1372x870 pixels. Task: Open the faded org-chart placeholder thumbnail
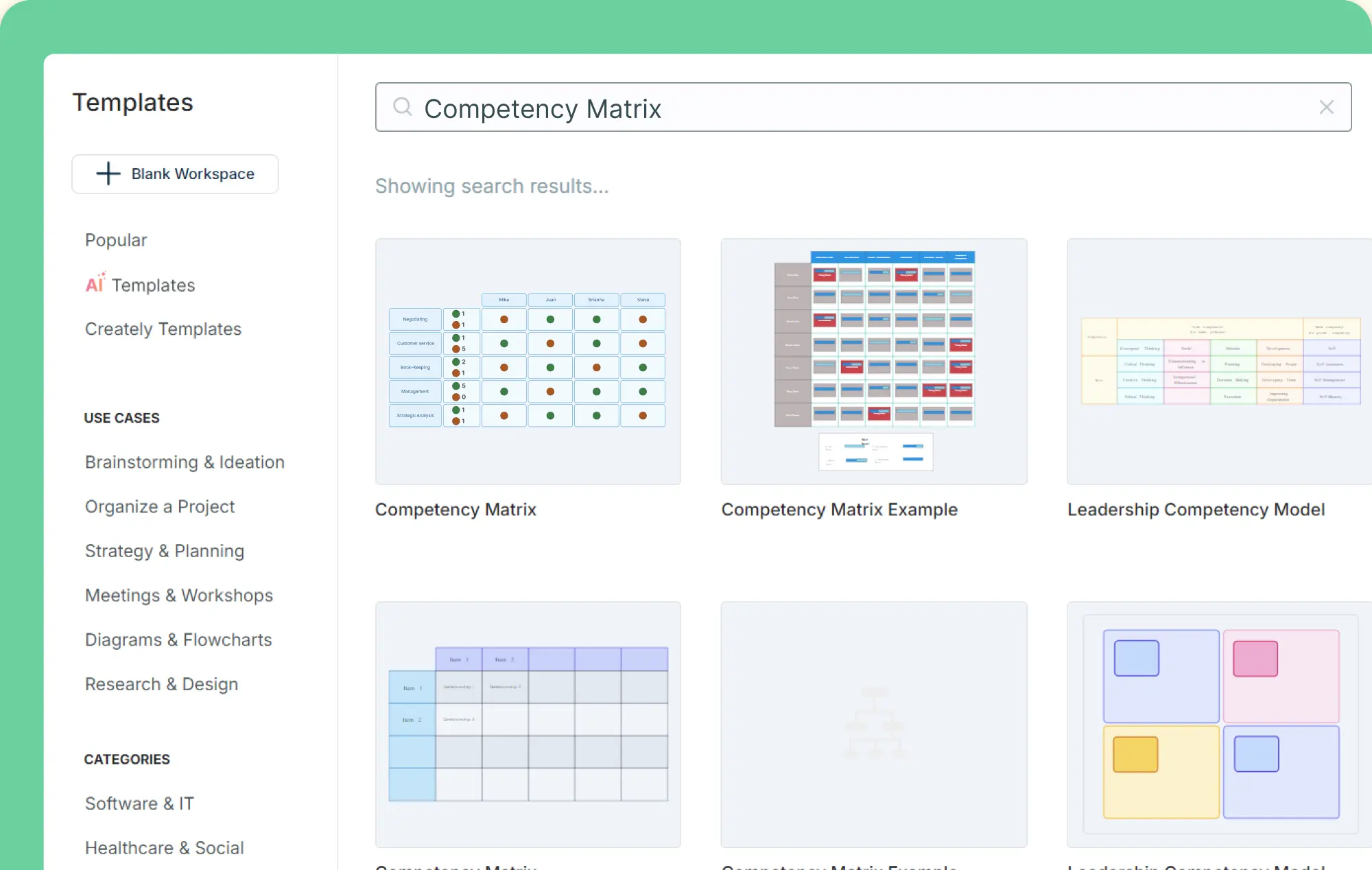pos(874,725)
